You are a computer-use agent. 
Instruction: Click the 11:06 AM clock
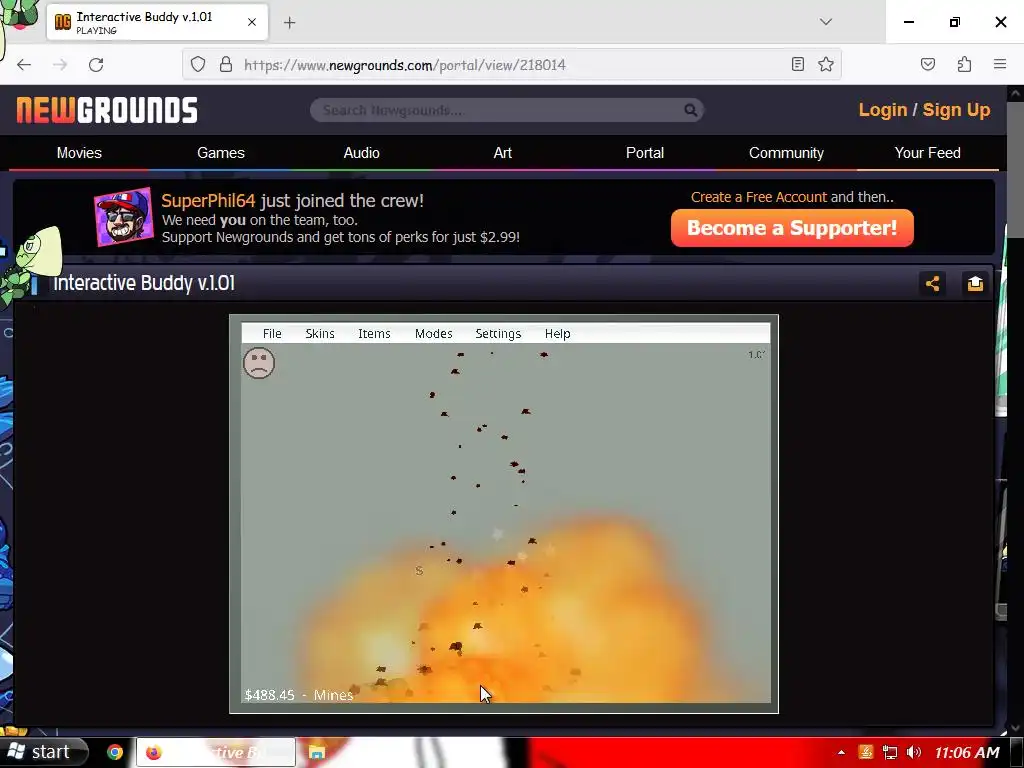pyautogui.click(x=967, y=752)
